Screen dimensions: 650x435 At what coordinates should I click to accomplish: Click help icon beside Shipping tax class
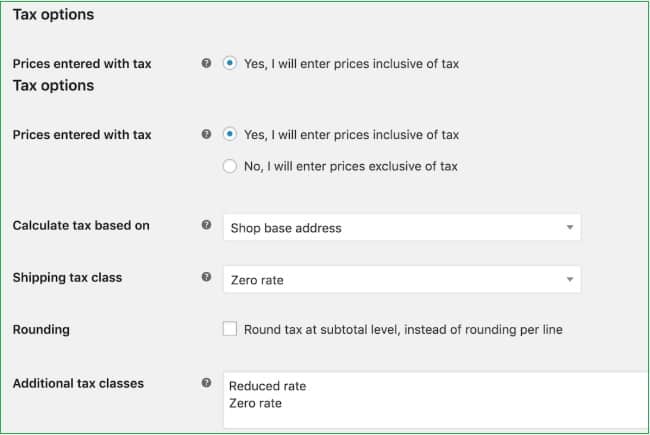[x=206, y=277]
